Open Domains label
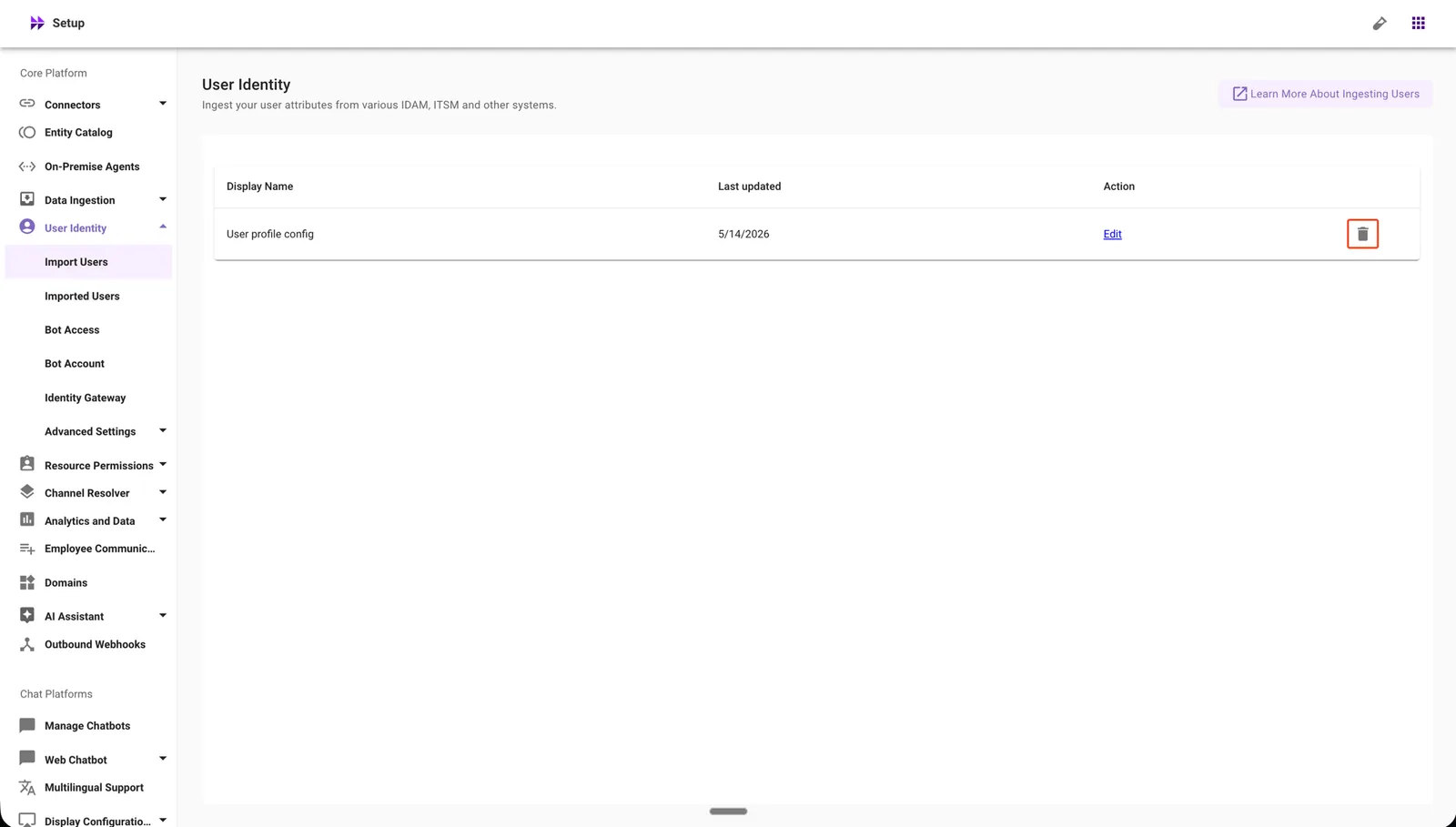Viewport: 1456px width, 827px height. coord(66,583)
